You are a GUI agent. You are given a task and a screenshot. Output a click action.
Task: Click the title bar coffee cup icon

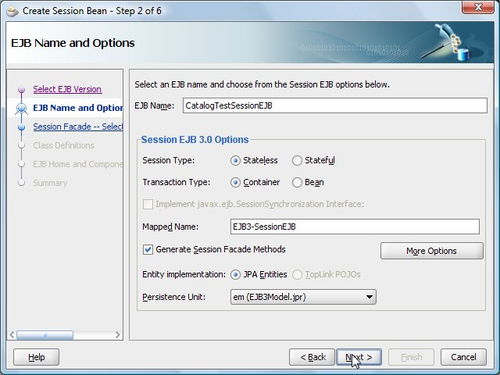click(x=13, y=11)
